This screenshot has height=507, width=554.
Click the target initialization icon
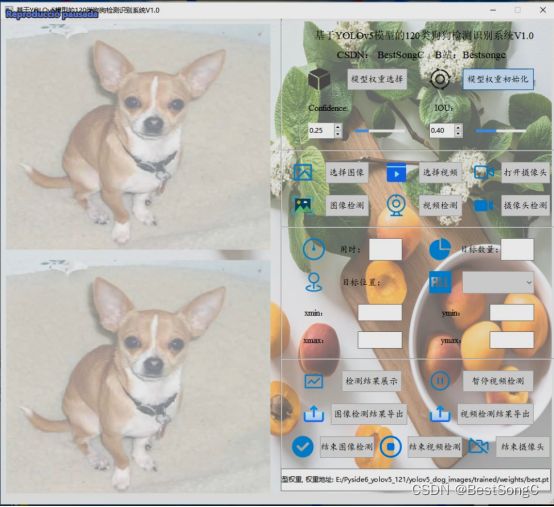click(440, 79)
